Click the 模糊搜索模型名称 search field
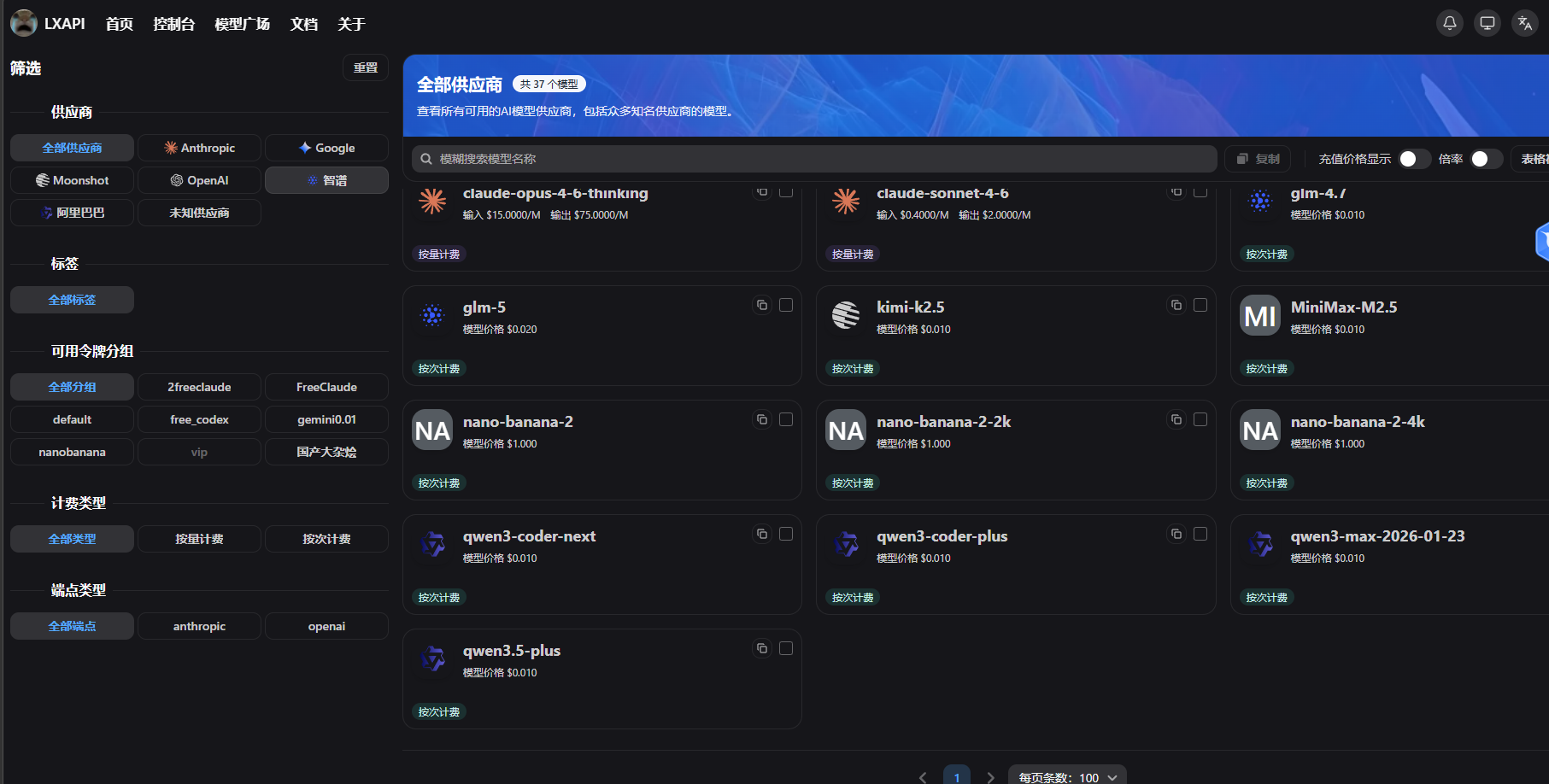 click(814, 159)
